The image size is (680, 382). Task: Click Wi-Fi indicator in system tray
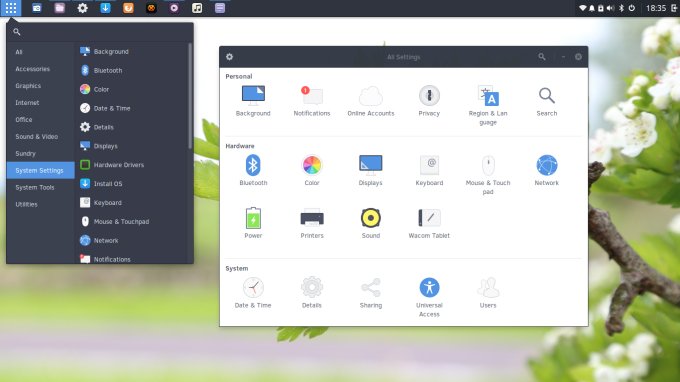(x=583, y=8)
